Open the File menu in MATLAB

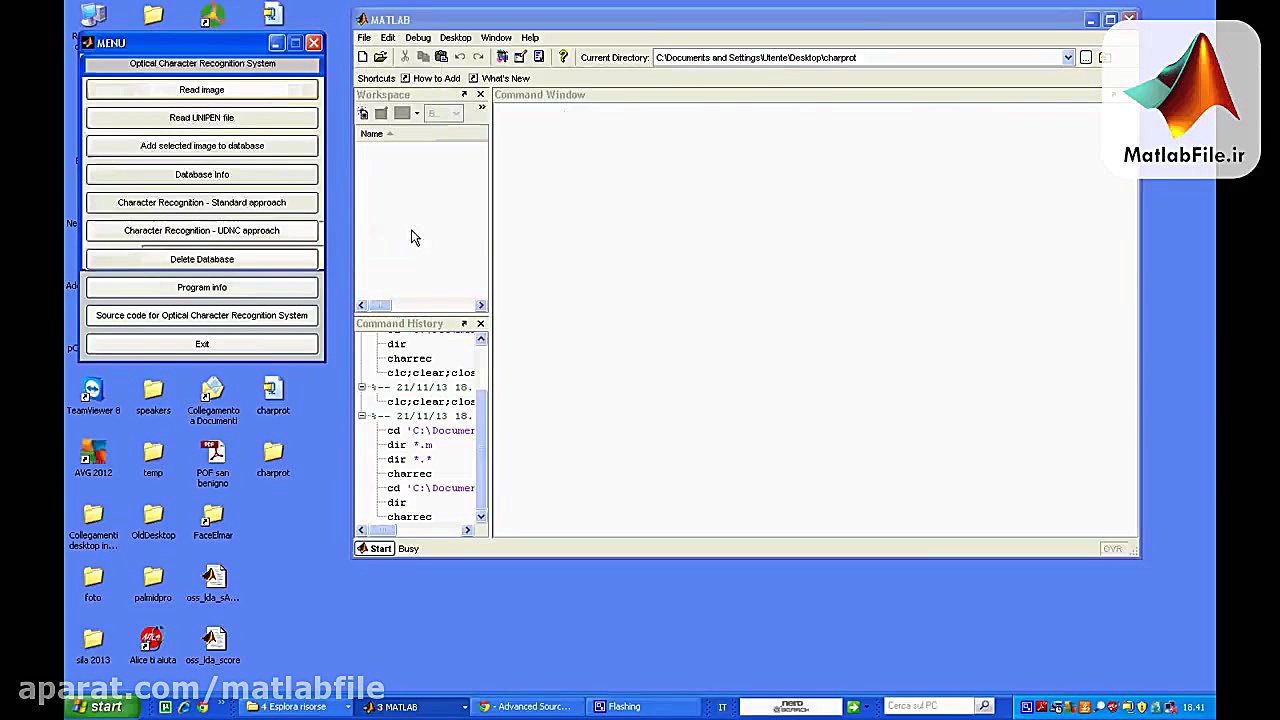click(x=364, y=38)
